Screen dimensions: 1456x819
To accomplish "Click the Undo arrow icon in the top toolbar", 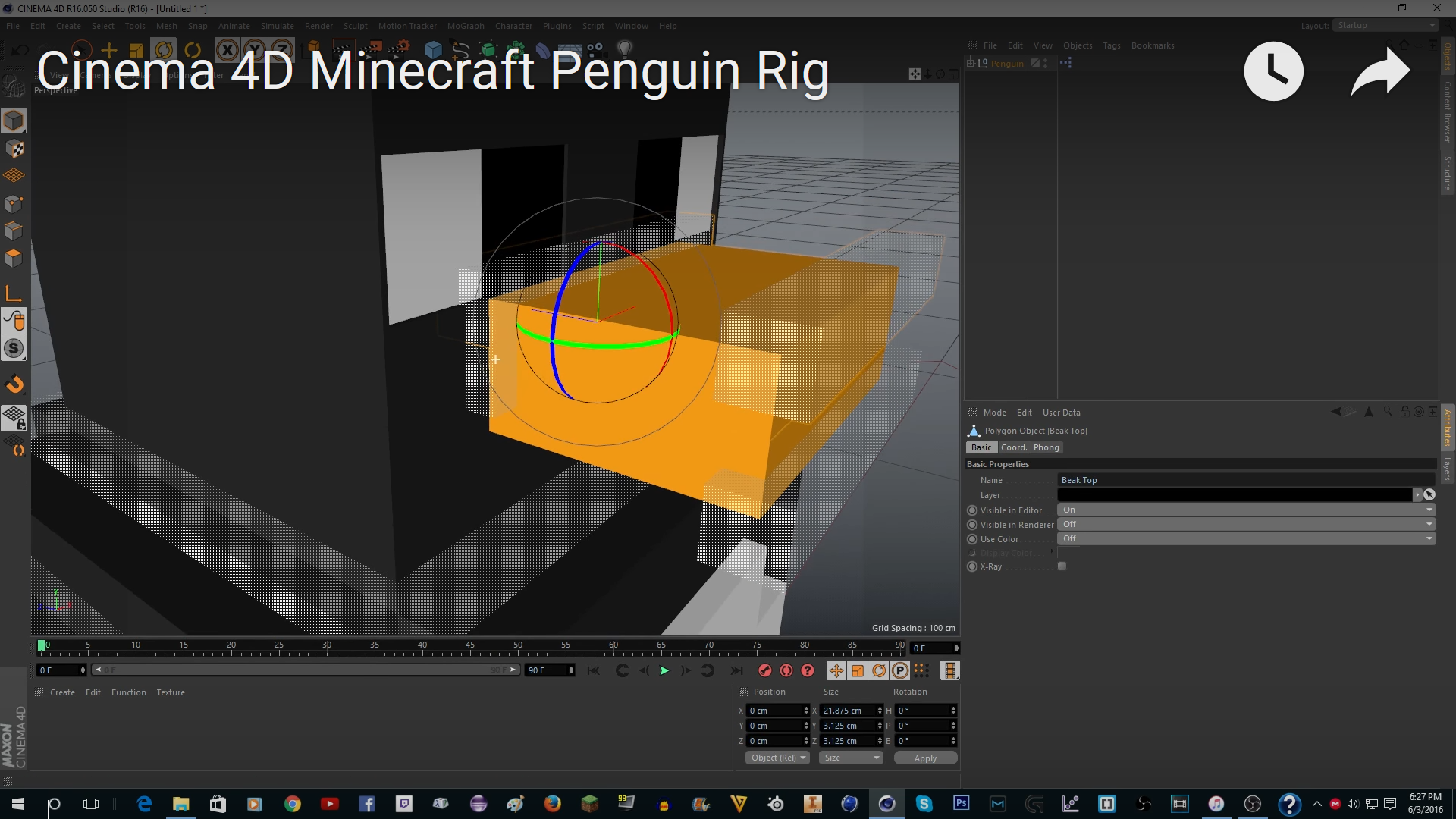I will [x=20, y=50].
